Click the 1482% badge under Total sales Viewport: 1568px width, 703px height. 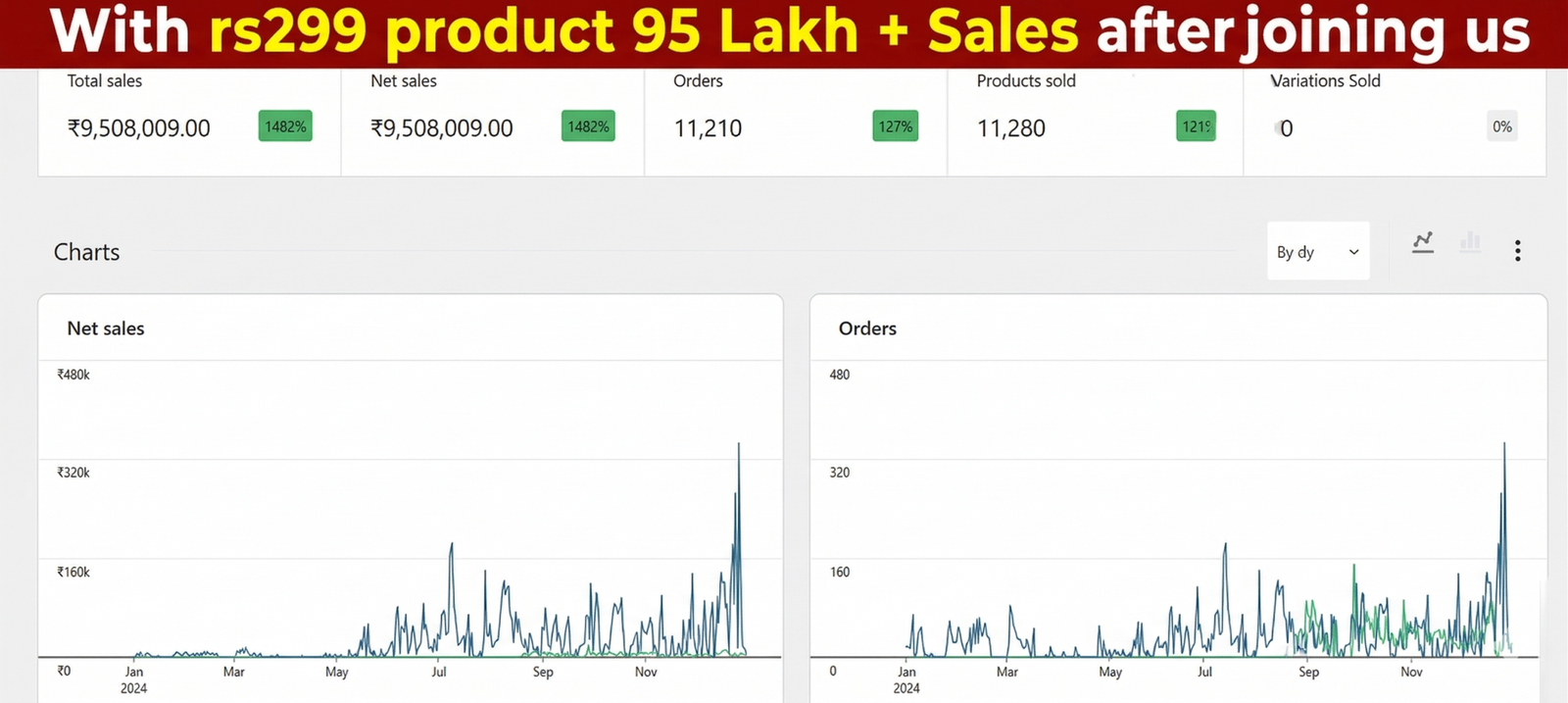coord(285,126)
